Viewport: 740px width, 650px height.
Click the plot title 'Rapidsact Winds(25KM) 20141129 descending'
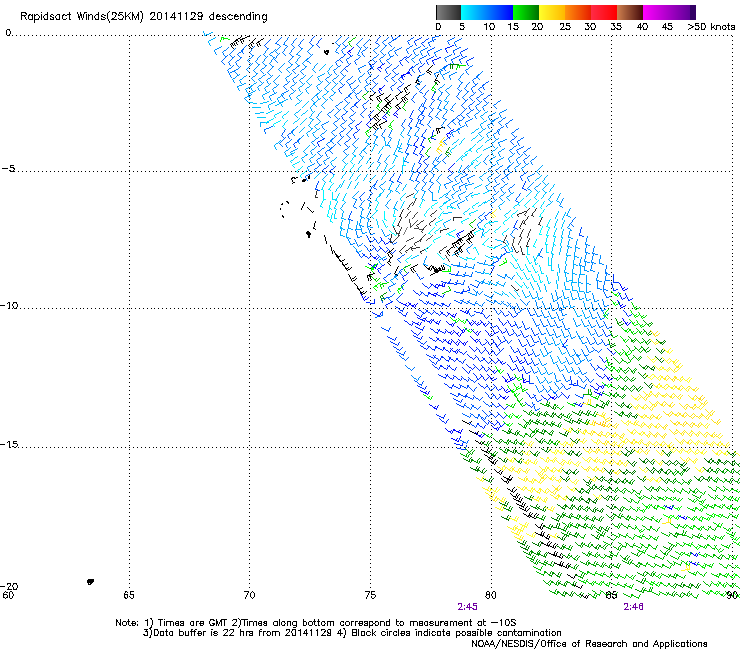pos(144,17)
